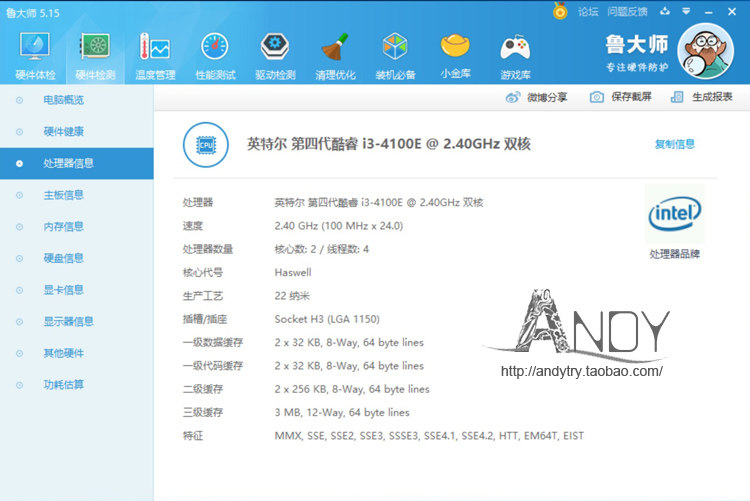This screenshot has height=501, width=750.
Task: Click the skin/theme icon in title bar
Action: (x=664, y=11)
